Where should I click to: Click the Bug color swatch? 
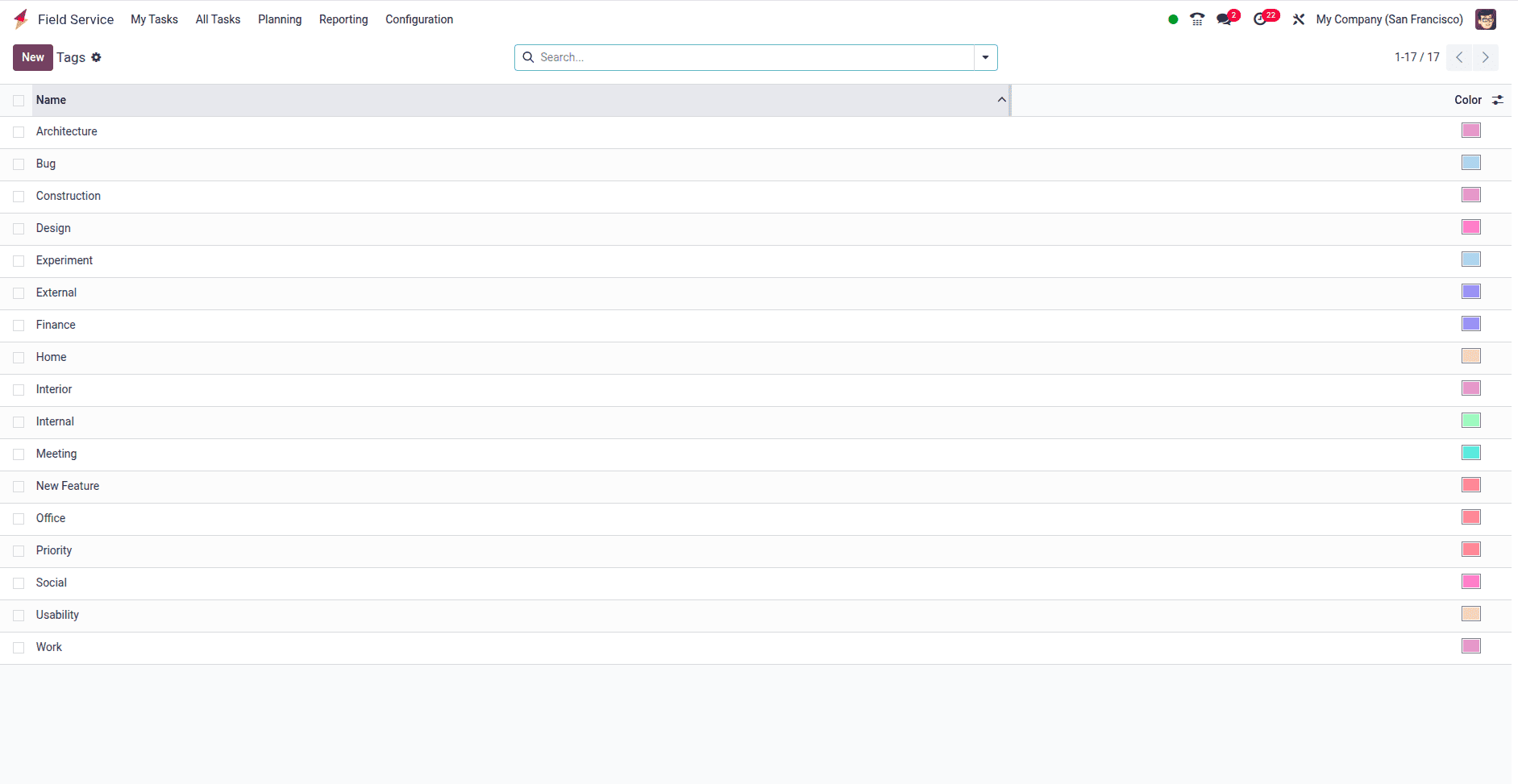click(x=1471, y=163)
